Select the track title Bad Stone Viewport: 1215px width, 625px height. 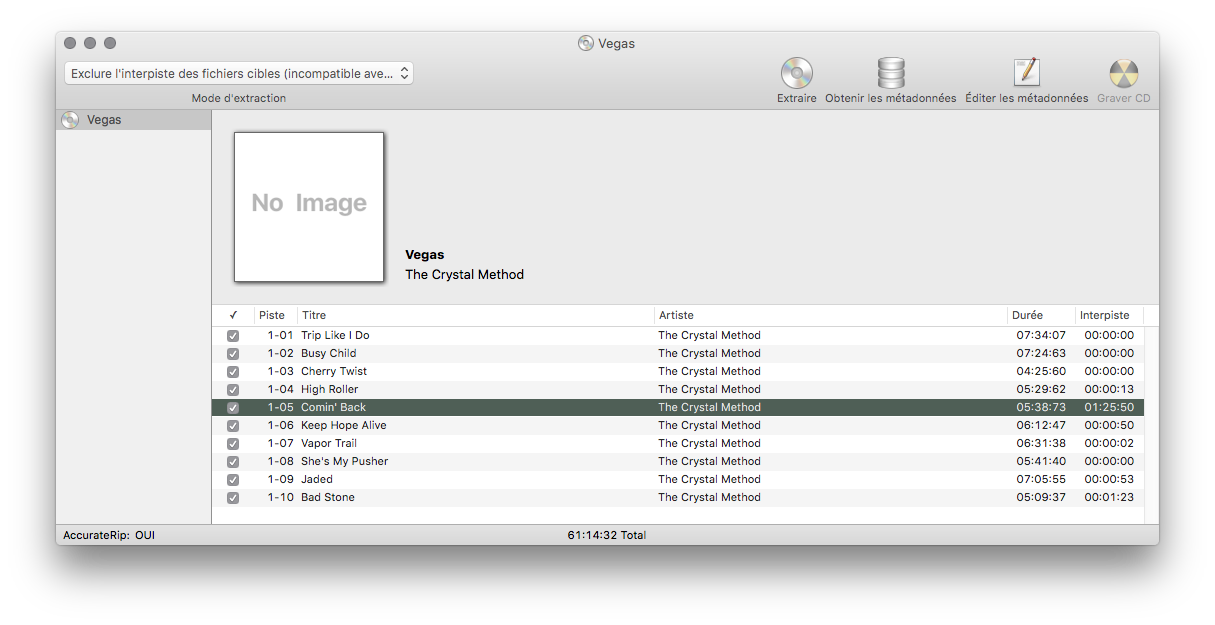(x=328, y=498)
